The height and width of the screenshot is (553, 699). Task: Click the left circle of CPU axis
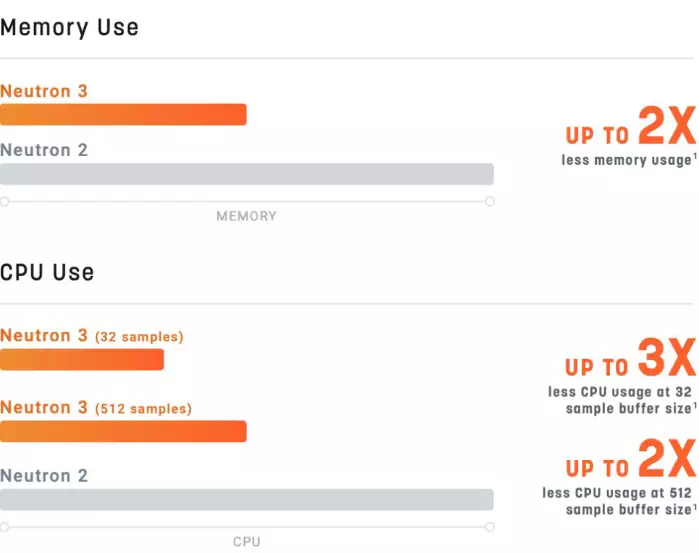[4, 527]
